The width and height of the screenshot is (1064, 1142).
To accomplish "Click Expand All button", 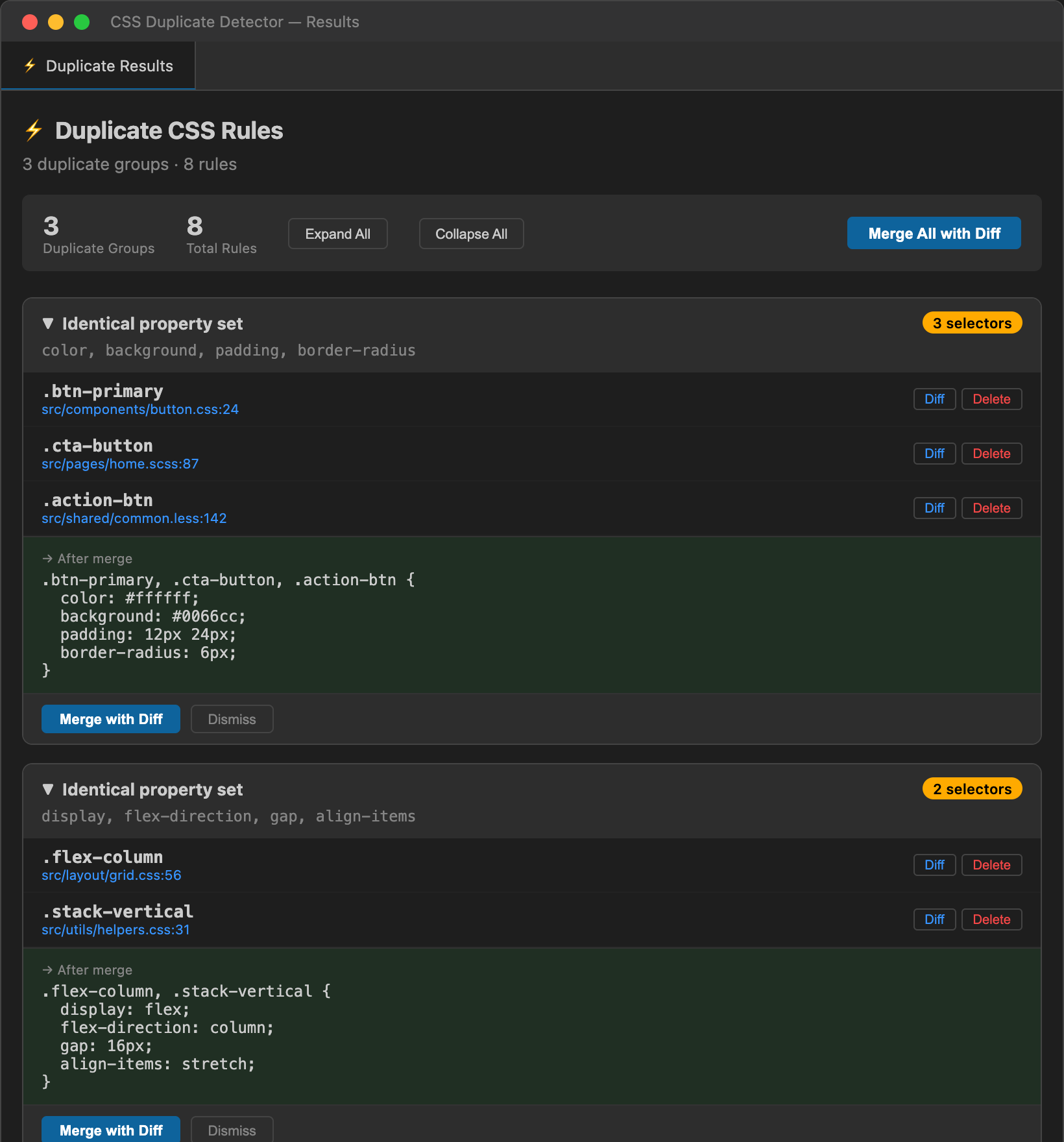I will (338, 234).
